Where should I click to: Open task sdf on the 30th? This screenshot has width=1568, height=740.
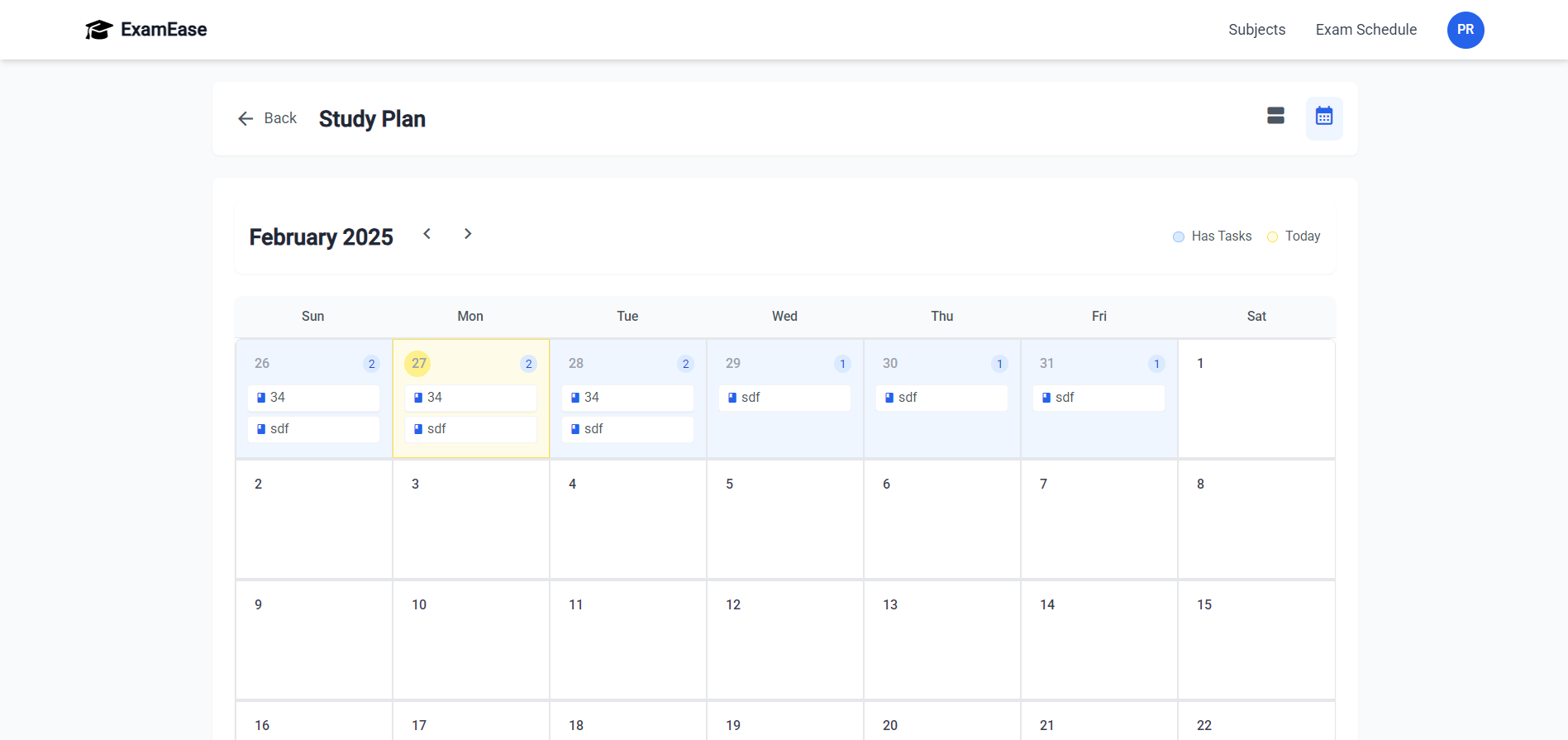point(941,398)
